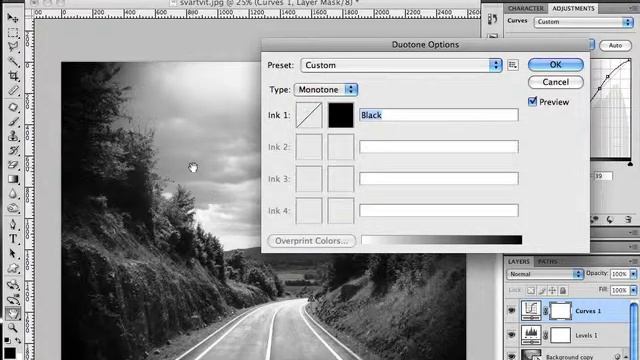Cancel the Duotone Options dialog
This screenshot has width=640, height=360.
pyautogui.click(x=556, y=82)
